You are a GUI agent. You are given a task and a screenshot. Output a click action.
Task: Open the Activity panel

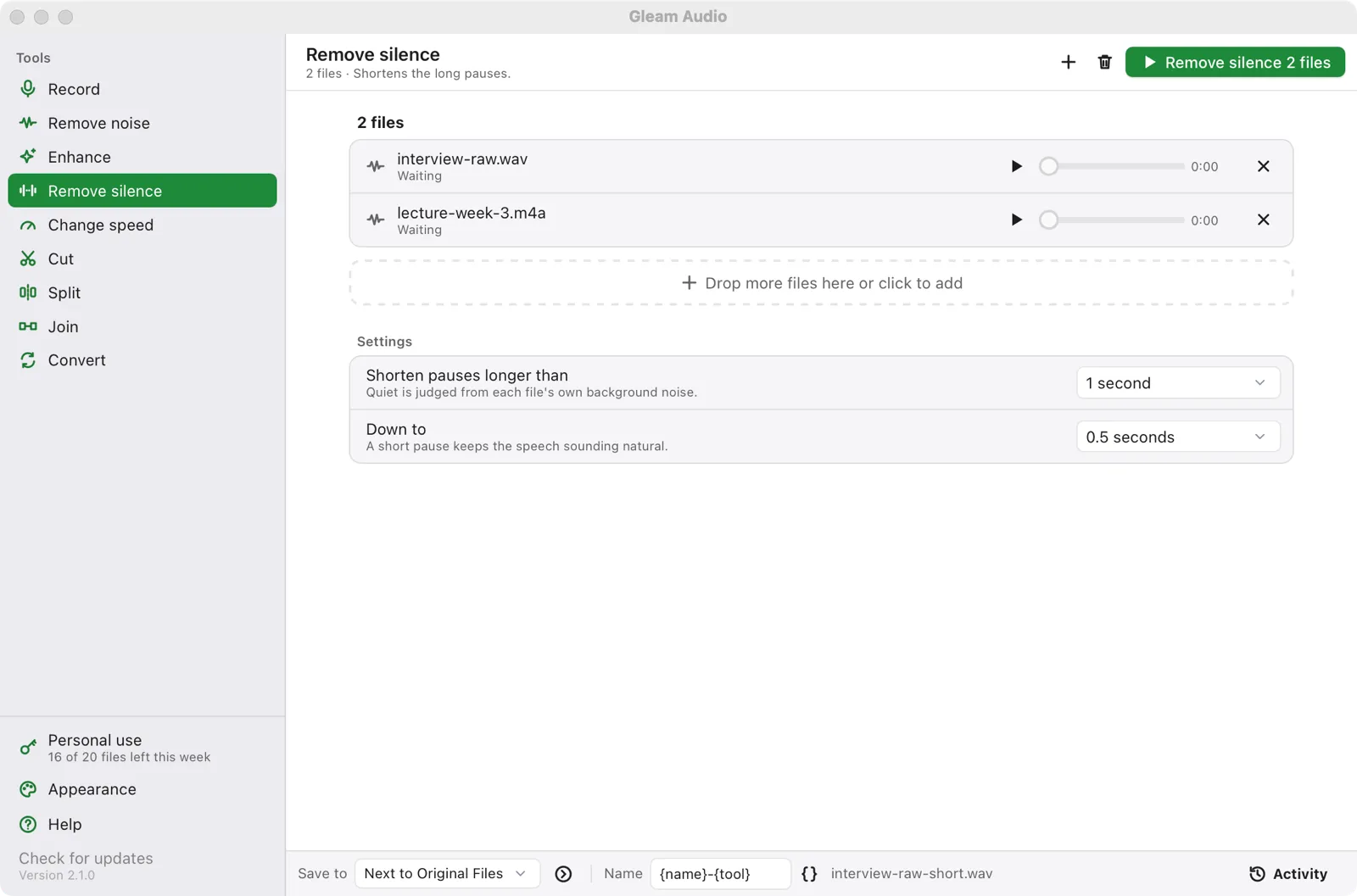pos(1287,874)
